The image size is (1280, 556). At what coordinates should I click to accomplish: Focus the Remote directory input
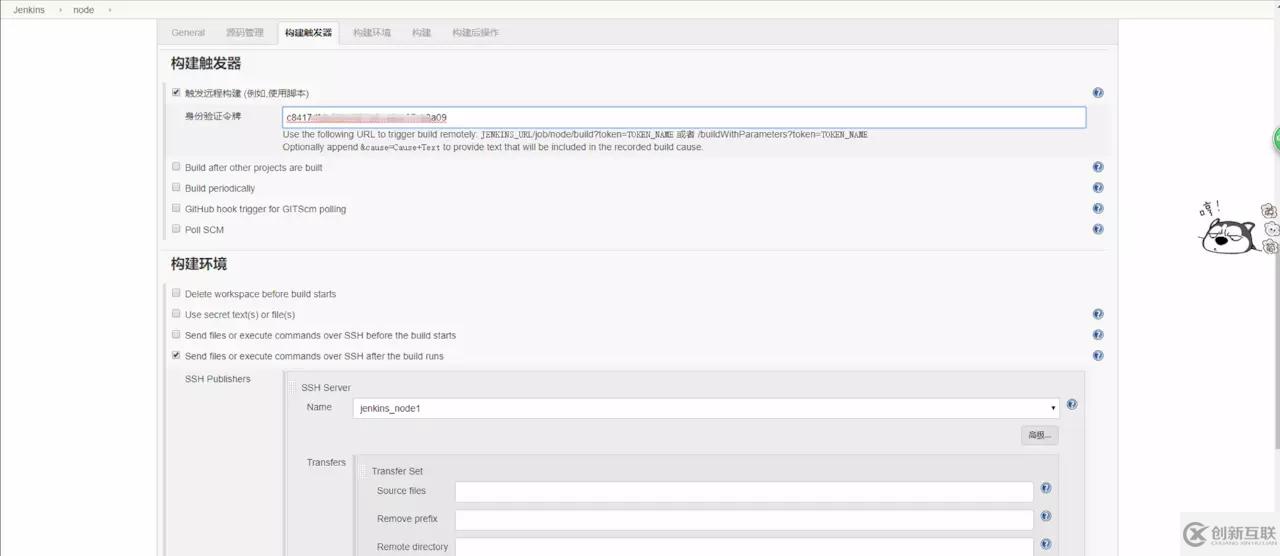click(x=744, y=547)
